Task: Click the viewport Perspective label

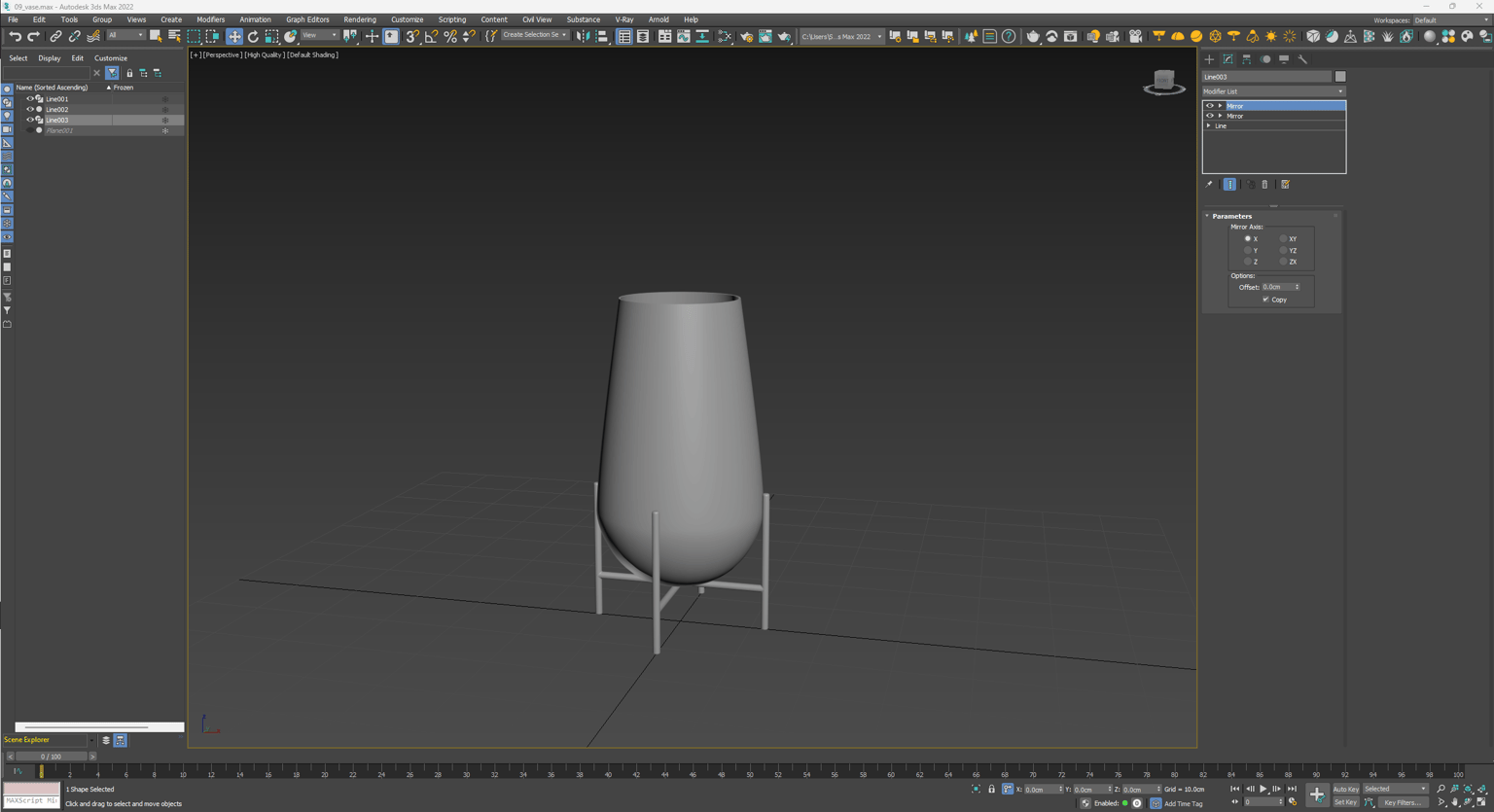Action: tap(224, 55)
